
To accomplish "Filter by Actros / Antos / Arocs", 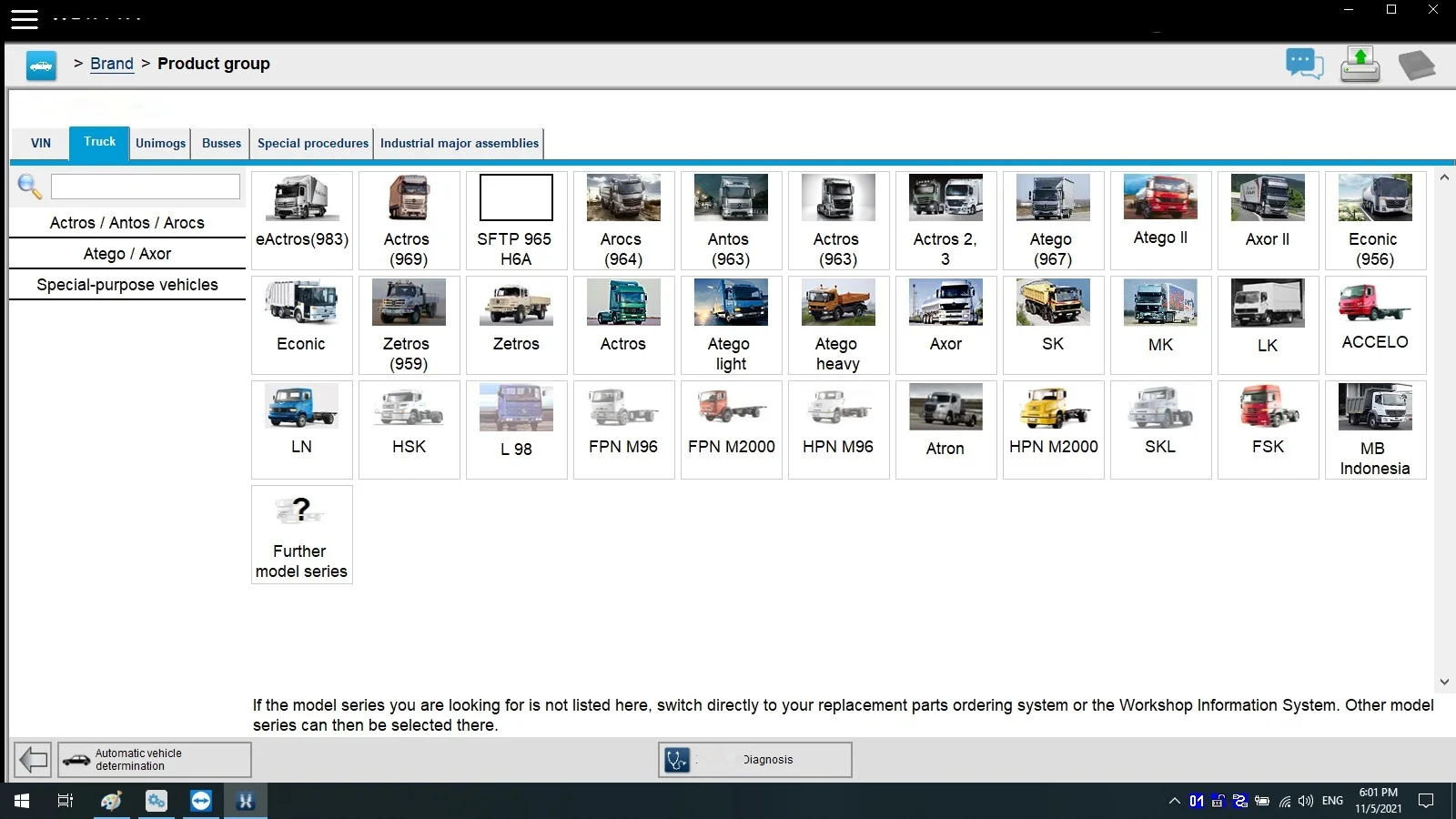I will click(x=127, y=223).
